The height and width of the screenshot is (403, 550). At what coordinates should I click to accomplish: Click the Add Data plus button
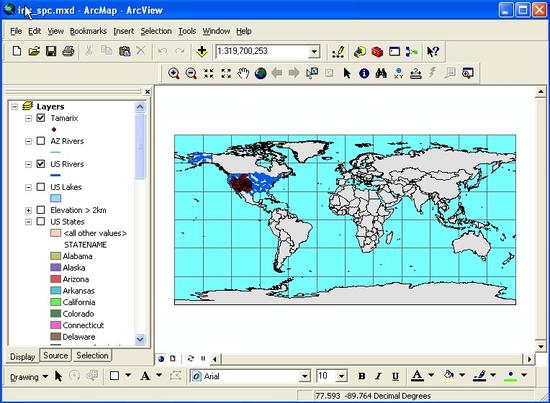point(202,51)
